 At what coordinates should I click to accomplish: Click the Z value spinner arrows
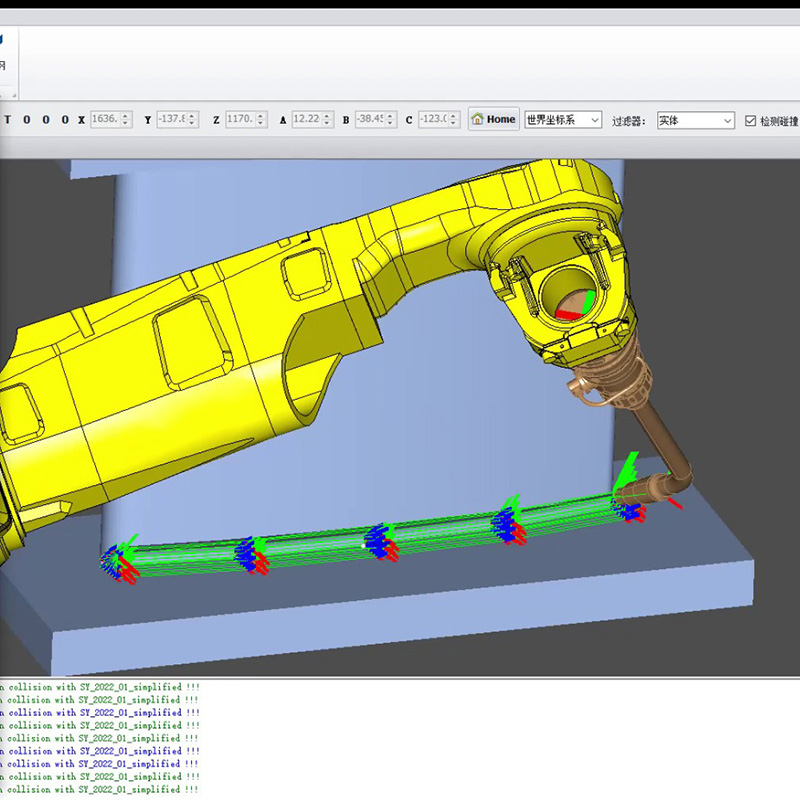(261, 119)
